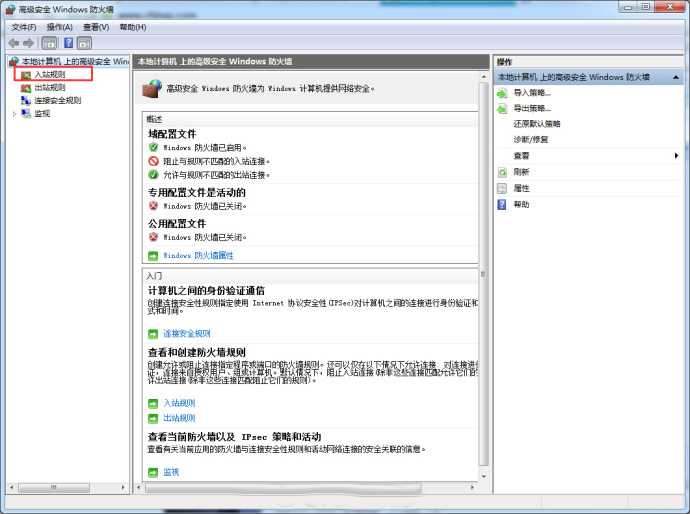
Task: Click the firewall brick-wall icon in banner
Action: [x=152, y=88]
